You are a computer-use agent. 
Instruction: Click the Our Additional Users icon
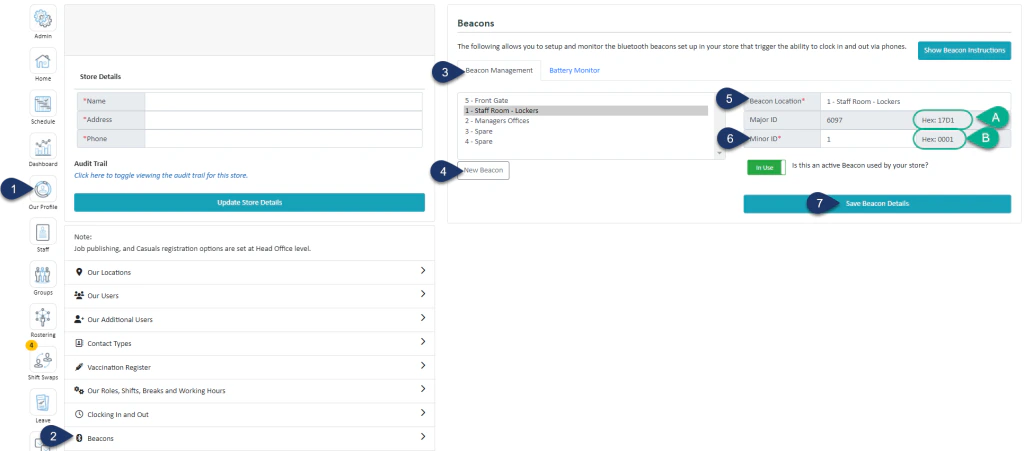point(79,319)
